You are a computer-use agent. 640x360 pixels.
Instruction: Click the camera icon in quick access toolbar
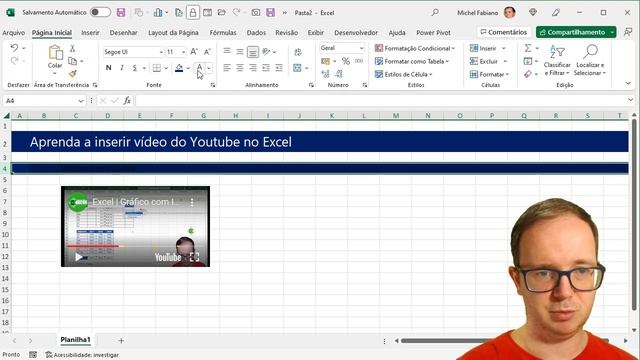[x=256, y=13]
